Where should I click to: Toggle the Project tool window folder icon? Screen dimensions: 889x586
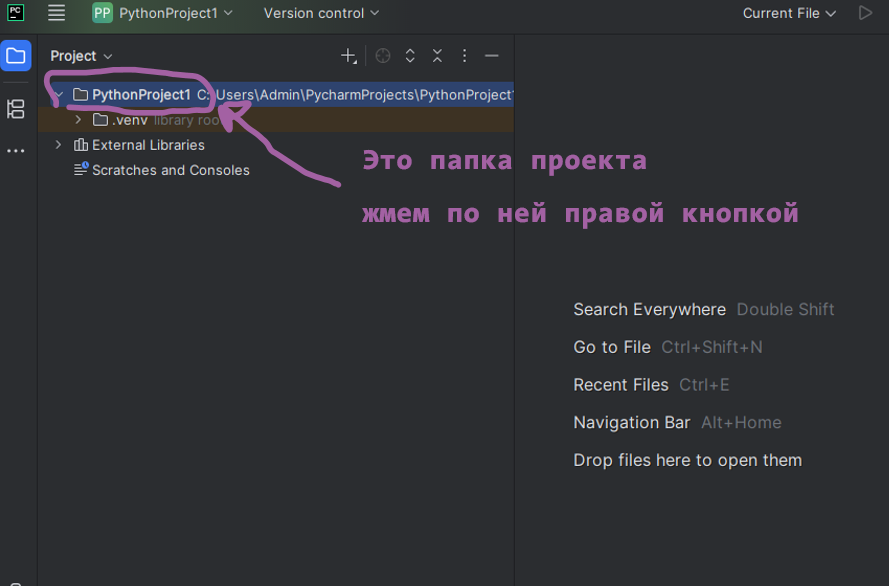16,56
